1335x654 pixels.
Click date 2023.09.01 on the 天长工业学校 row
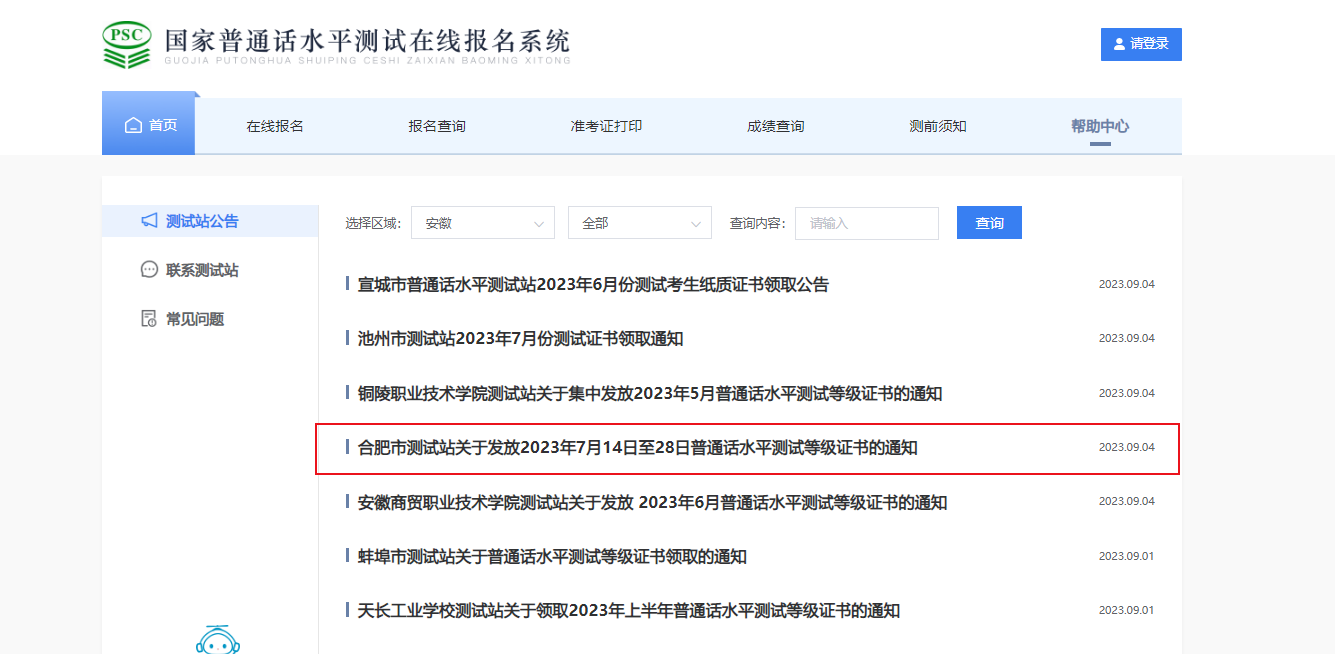pyautogui.click(x=1126, y=610)
